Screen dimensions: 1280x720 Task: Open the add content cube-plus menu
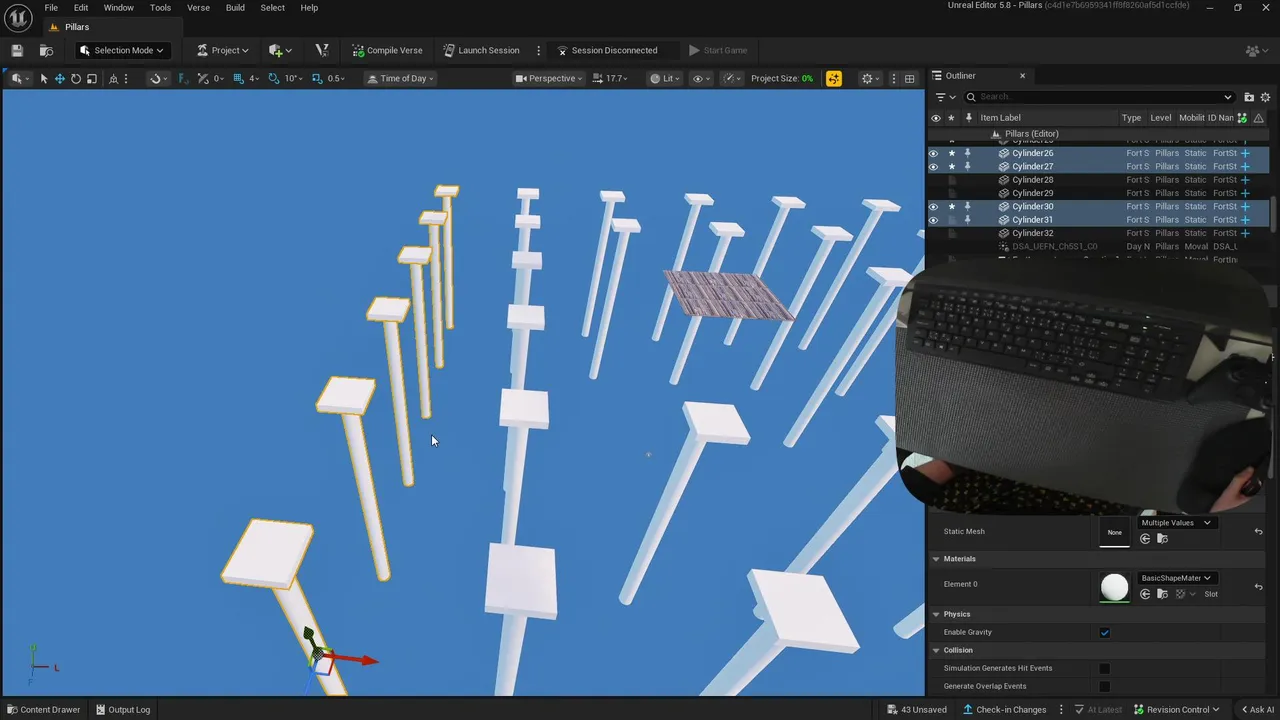tap(280, 50)
